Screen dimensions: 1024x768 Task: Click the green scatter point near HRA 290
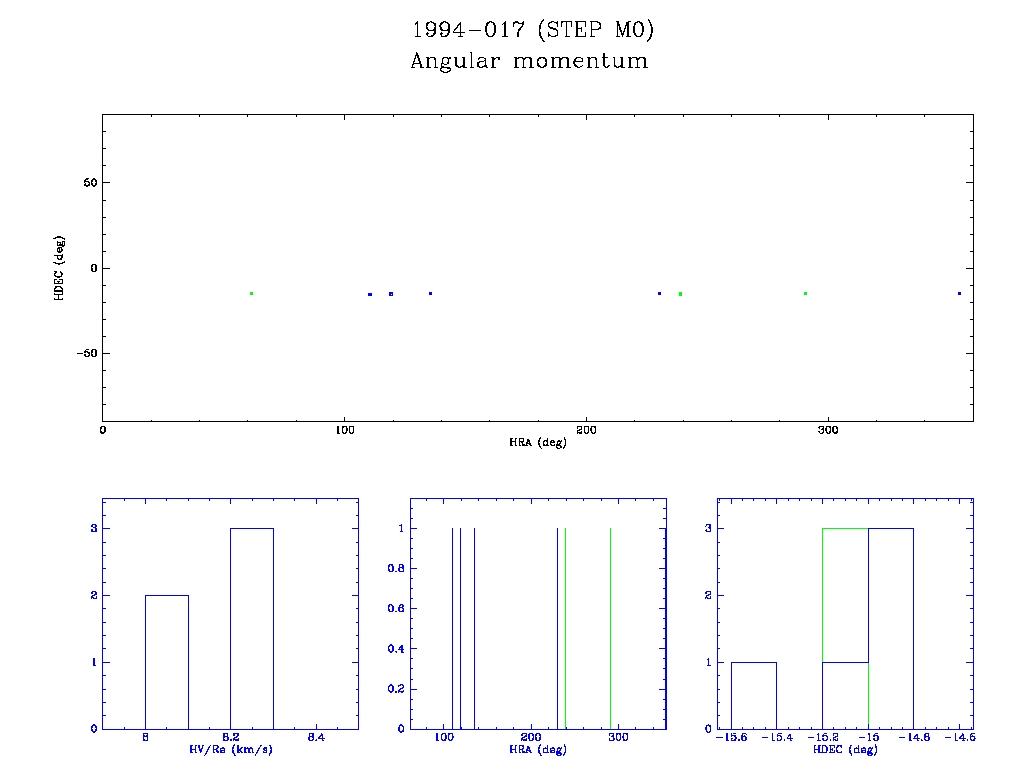805,293
